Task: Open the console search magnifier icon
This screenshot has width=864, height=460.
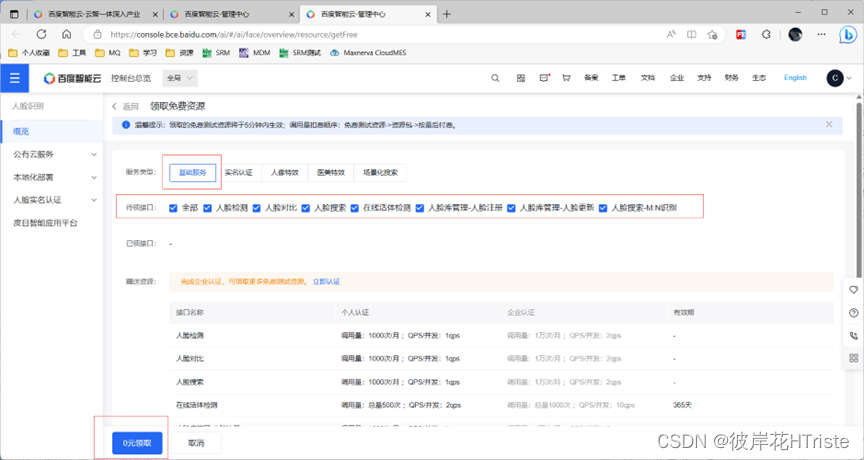Action: 495,78
